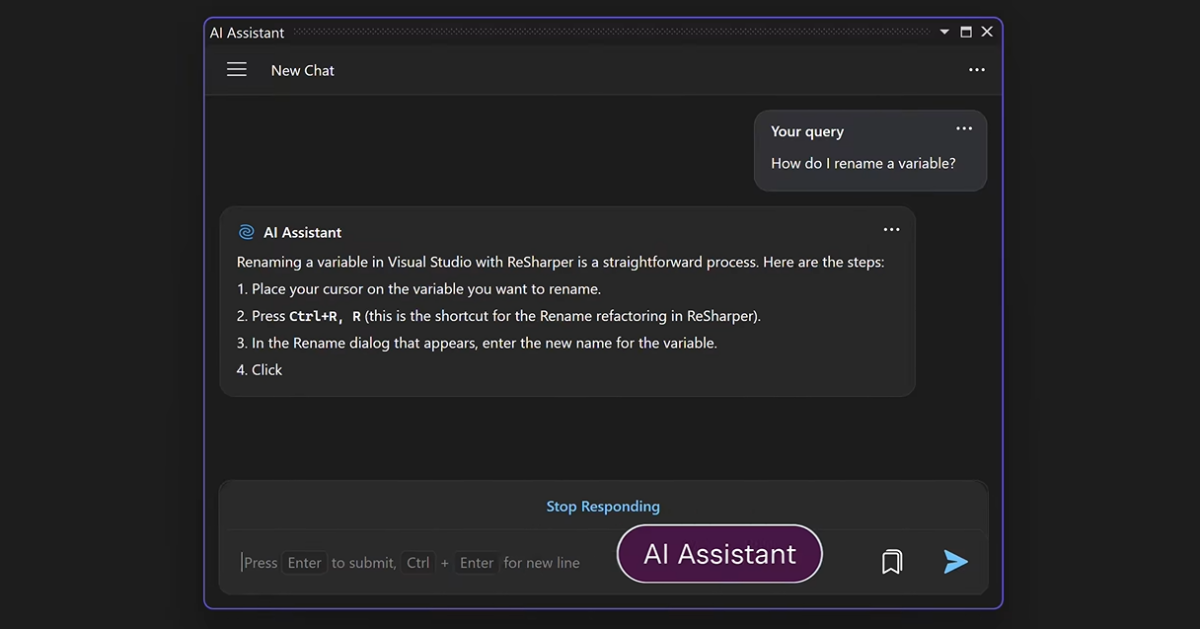1200x629 pixels.
Task: Close the AI Assistant tool window
Action: [x=987, y=32]
